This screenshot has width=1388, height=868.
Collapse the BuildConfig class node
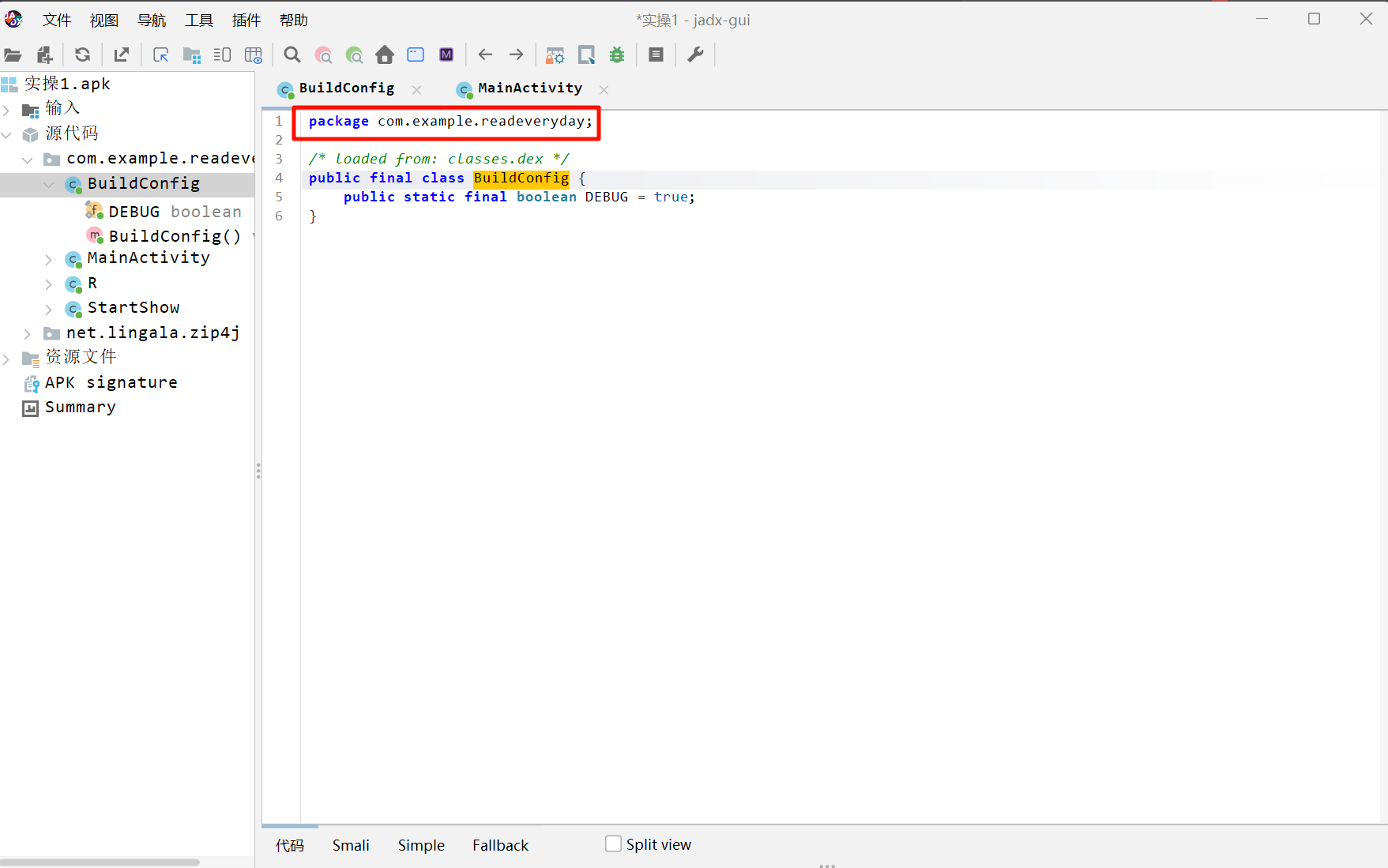(x=49, y=184)
